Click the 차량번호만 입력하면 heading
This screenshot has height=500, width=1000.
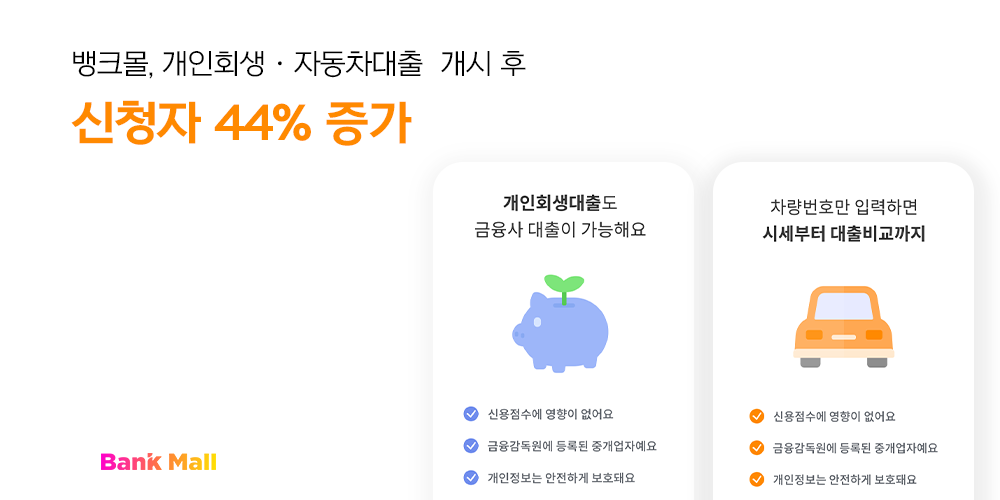(x=844, y=207)
